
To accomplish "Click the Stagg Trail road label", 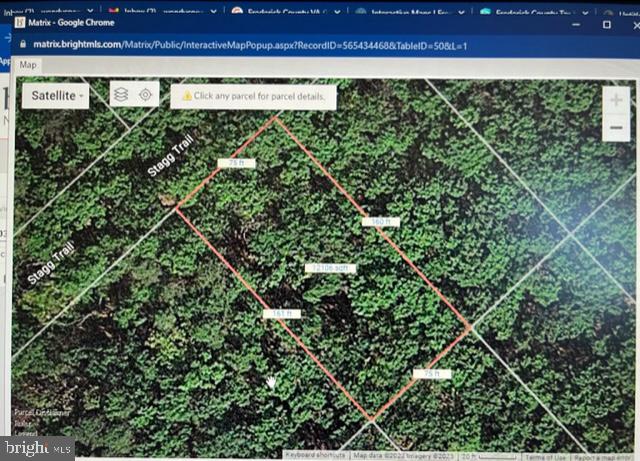I will (174, 156).
